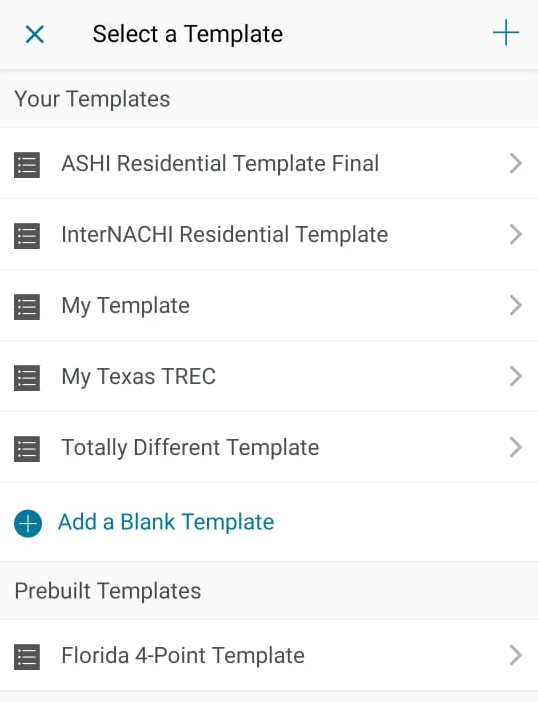This screenshot has width=538, height=702.
Task: Expand Totally Different Template chevron
Action: pos(516,447)
